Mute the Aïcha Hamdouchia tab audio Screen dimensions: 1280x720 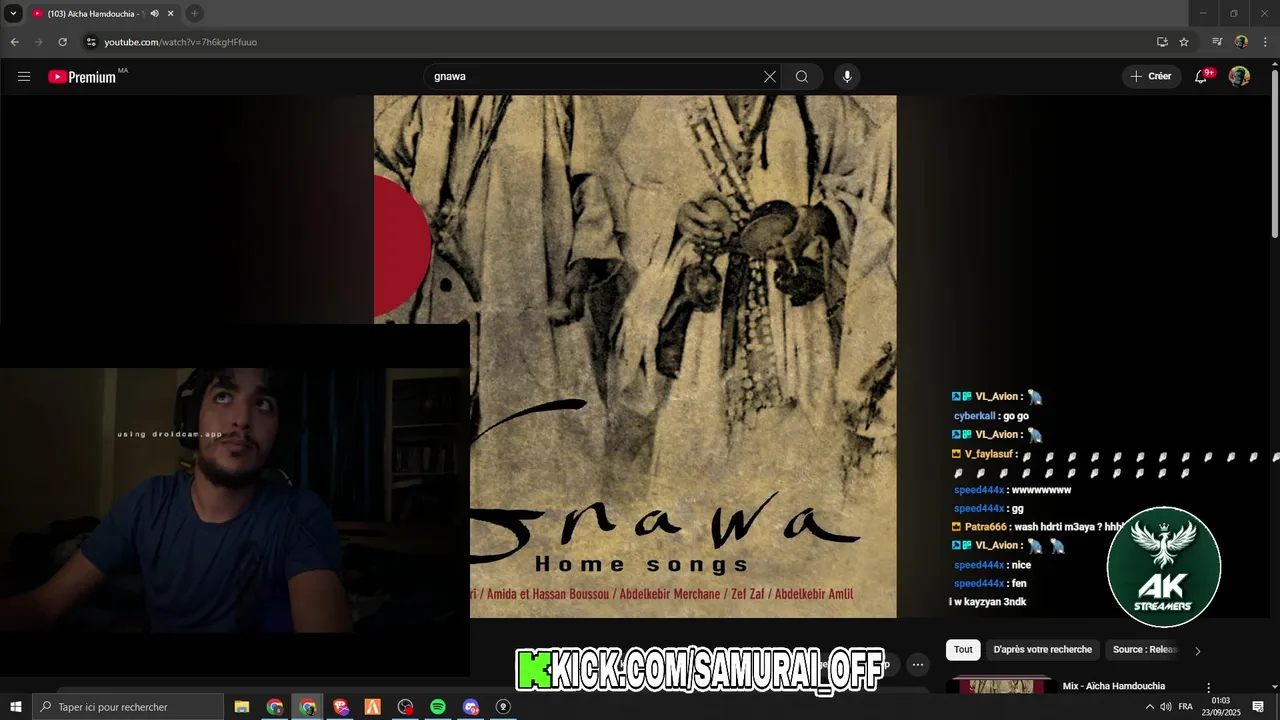154,14
